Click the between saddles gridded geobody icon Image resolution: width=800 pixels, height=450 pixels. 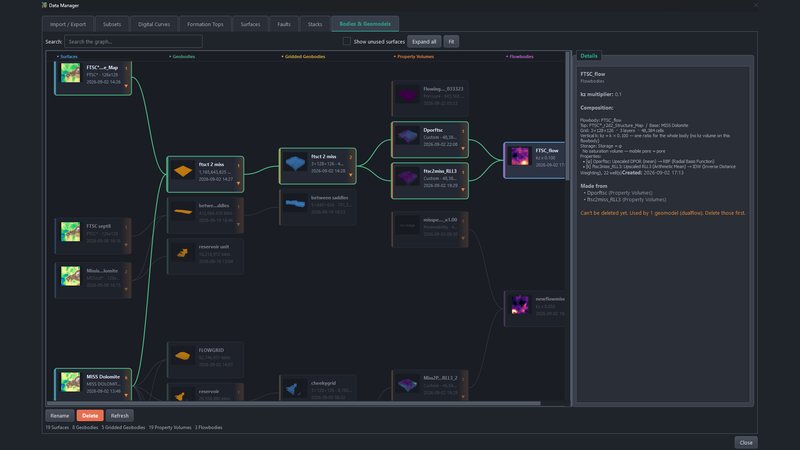(x=295, y=204)
